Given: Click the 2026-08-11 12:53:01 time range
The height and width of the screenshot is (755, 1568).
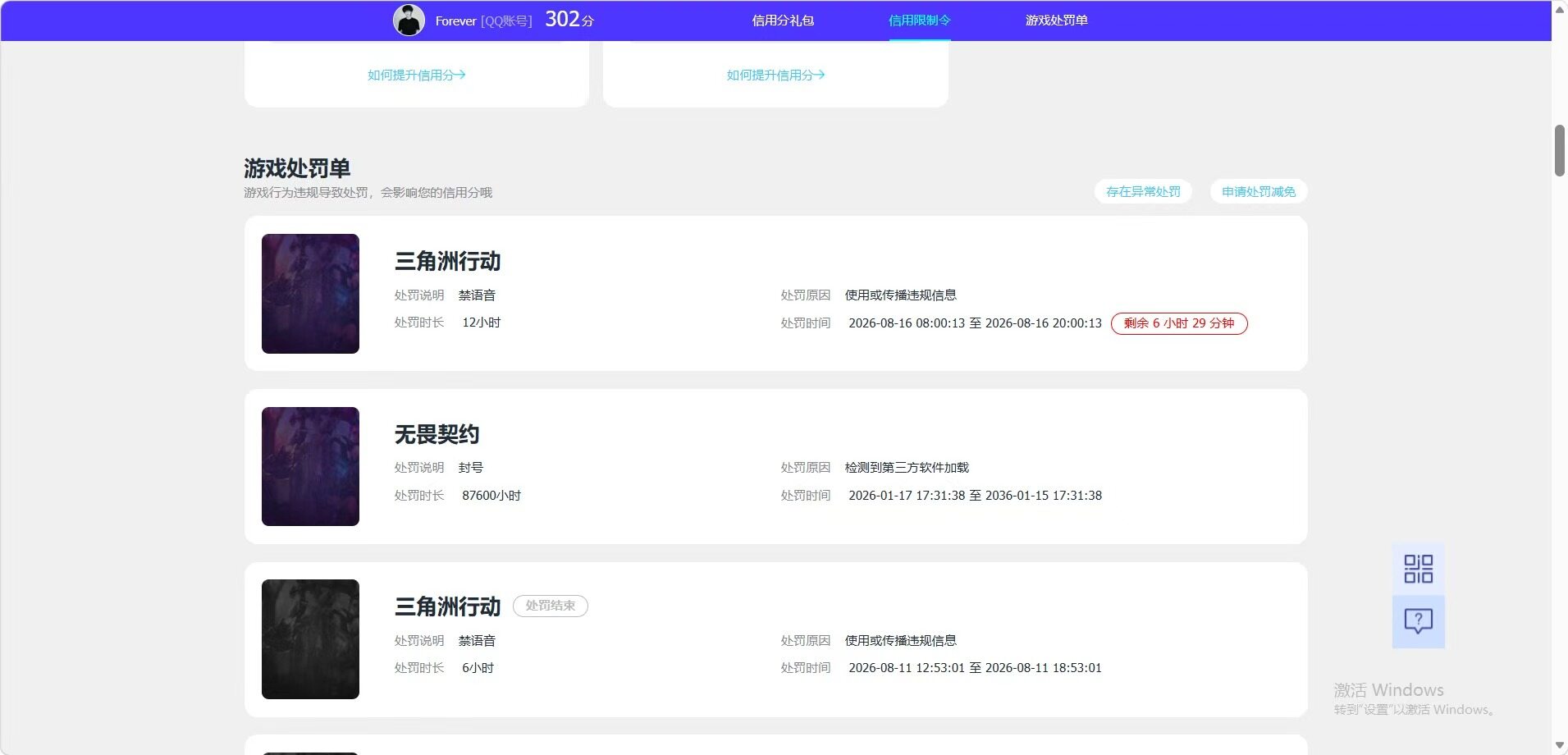Looking at the screenshot, I should 975,668.
